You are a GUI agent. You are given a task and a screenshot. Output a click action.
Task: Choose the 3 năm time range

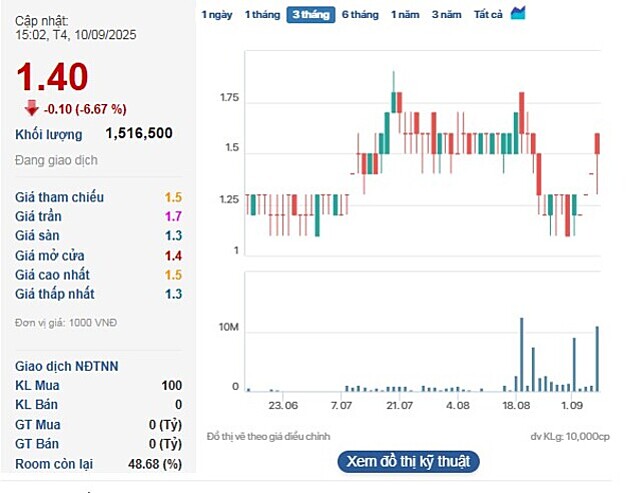[x=446, y=15]
